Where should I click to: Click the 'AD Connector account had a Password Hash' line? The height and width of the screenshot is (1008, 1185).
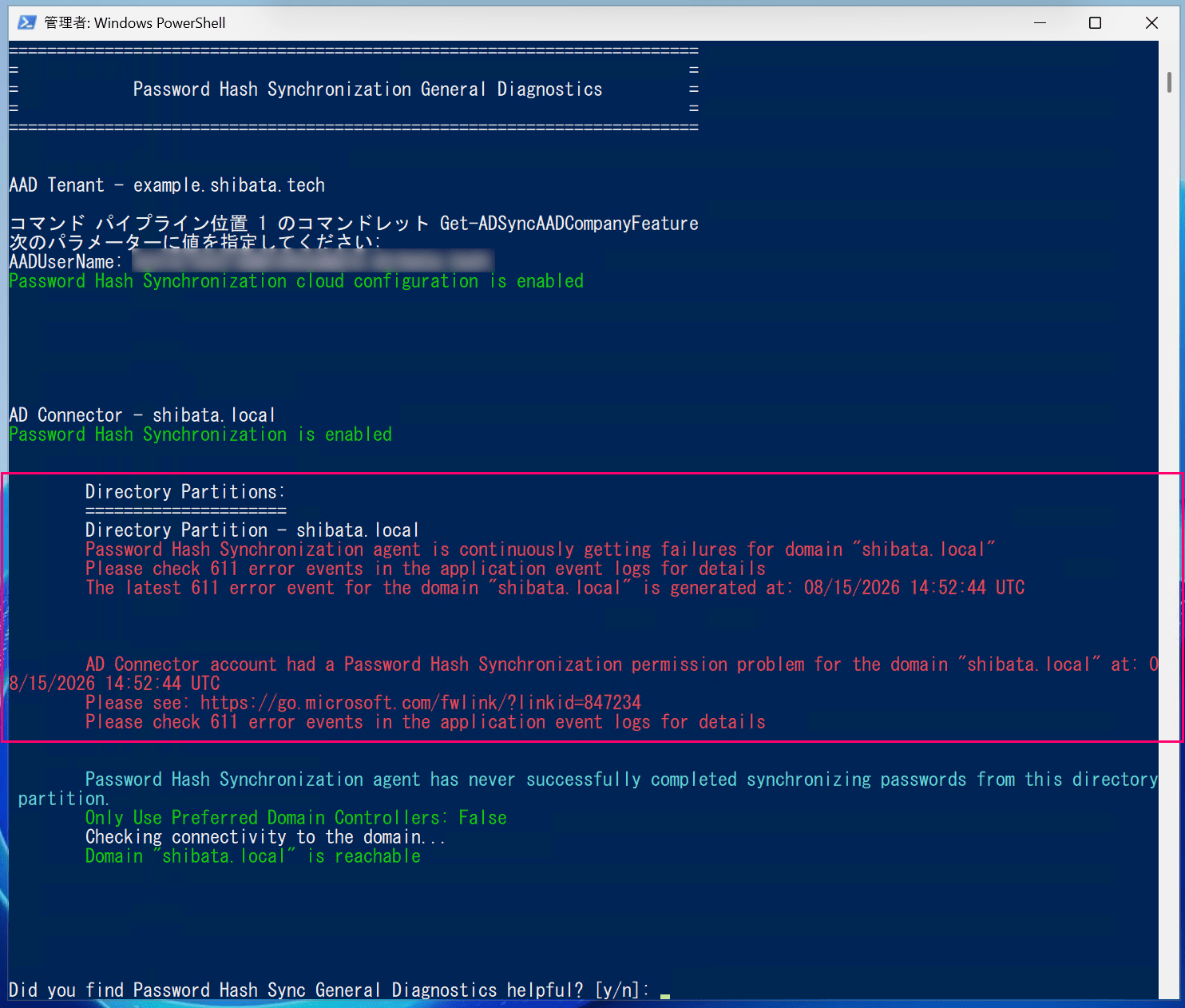point(621,665)
